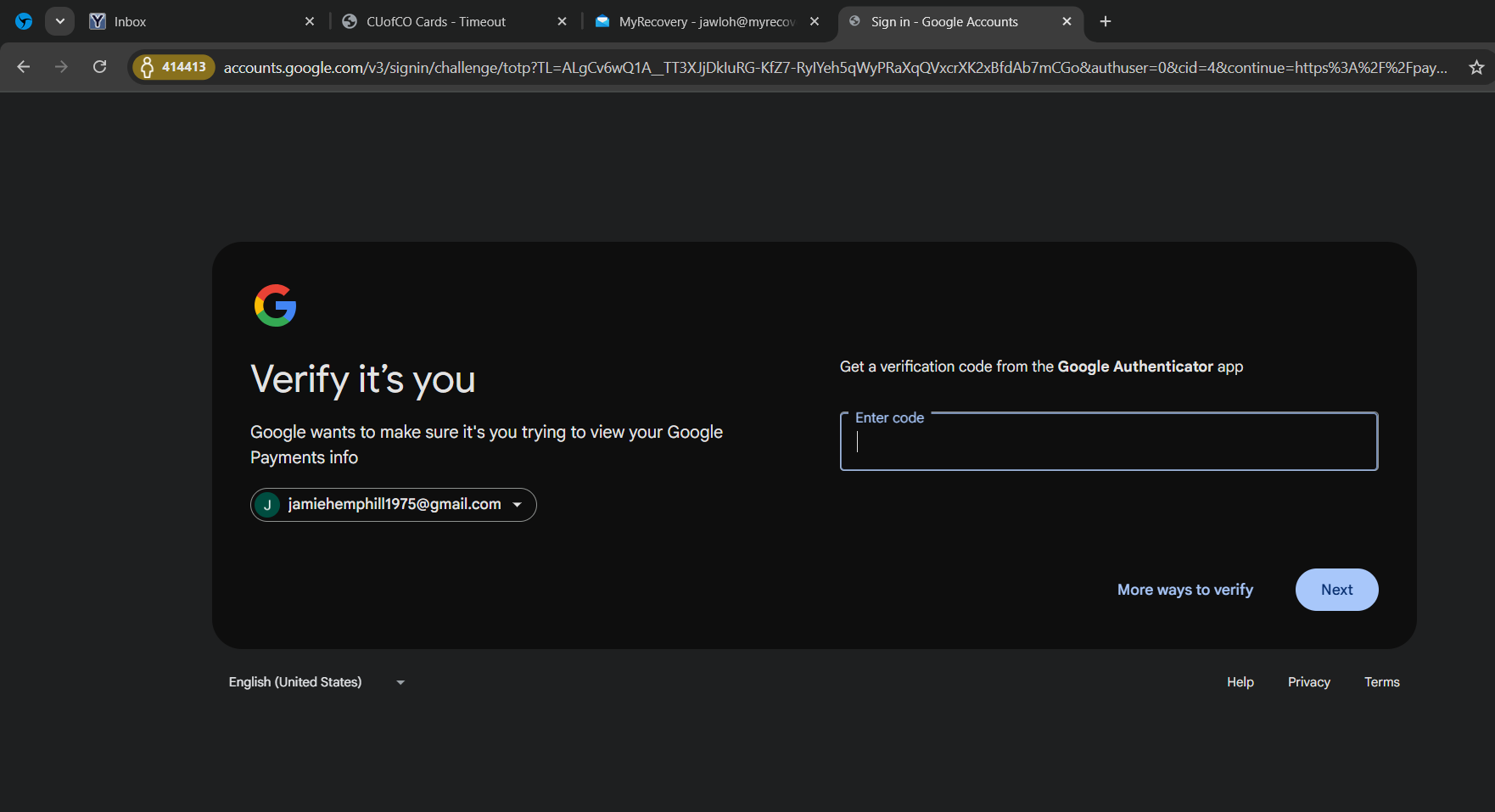The height and width of the screenshot is (812, 1495).
Task: Open the English (United States) language dropdown
Action: click(316, 682)
